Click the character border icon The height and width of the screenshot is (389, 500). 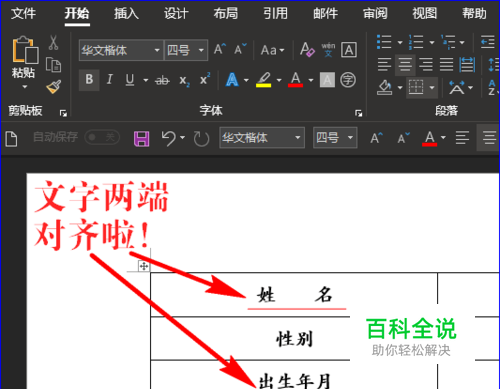(349, 50)
